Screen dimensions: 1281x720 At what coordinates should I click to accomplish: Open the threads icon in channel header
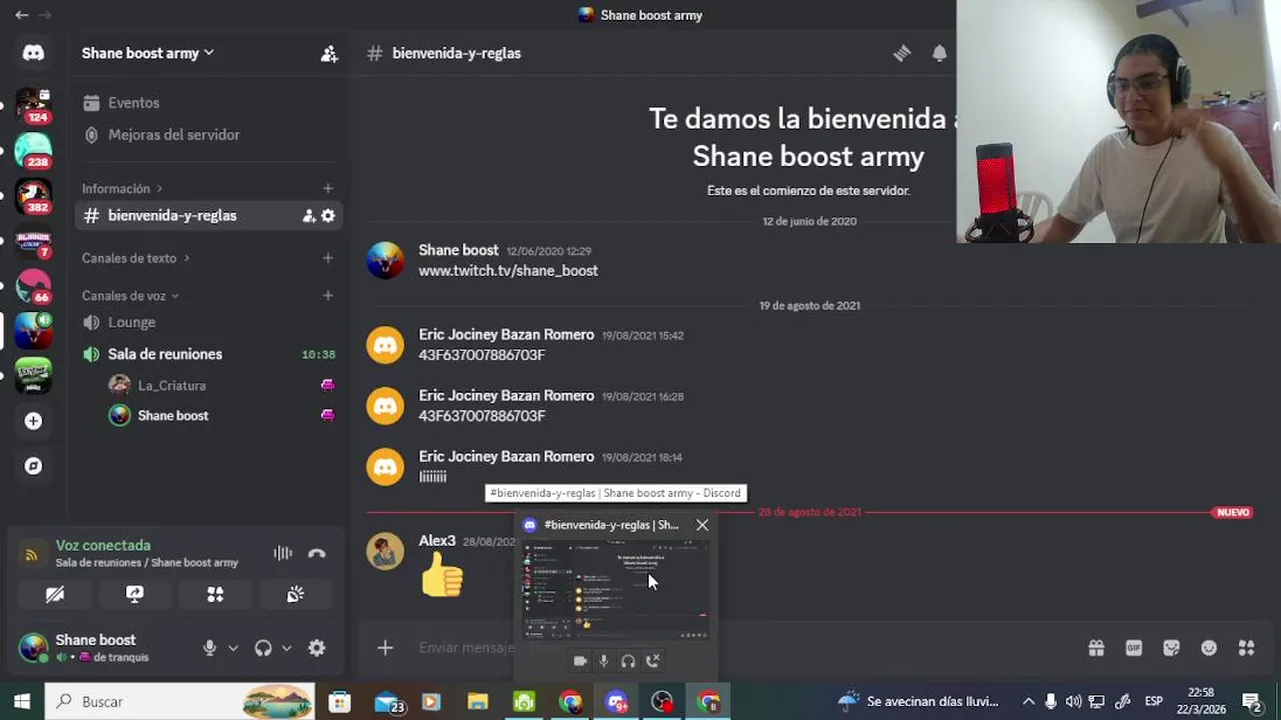tap(902, 54)
